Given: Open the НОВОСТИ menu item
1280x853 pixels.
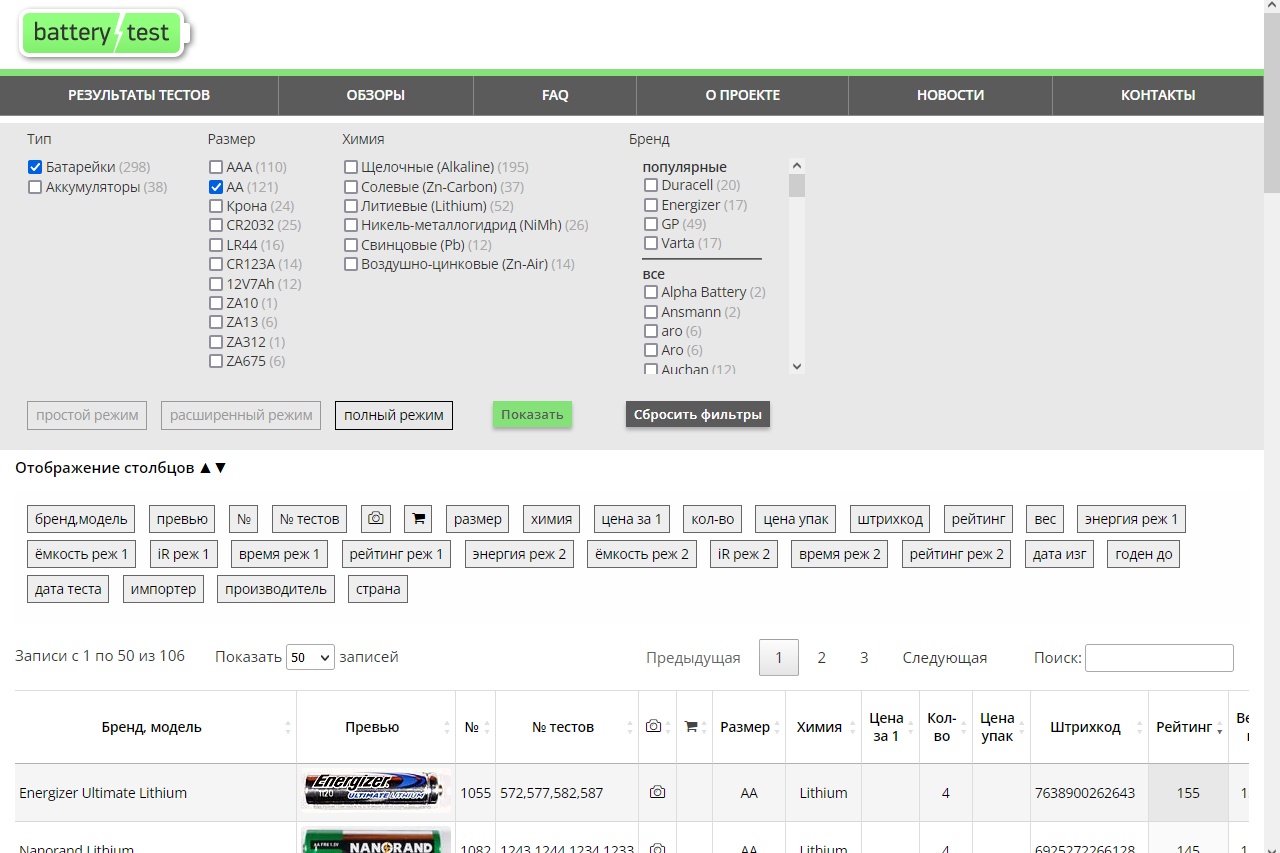Looking at the screenshot, I should pyautogui.click(x=950, y=96).
